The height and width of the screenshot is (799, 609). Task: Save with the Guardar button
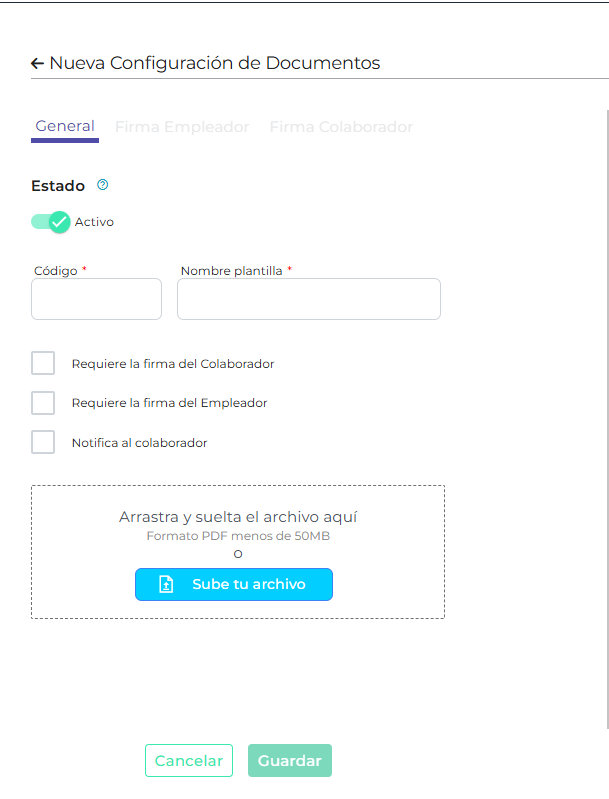coord(290,761)
